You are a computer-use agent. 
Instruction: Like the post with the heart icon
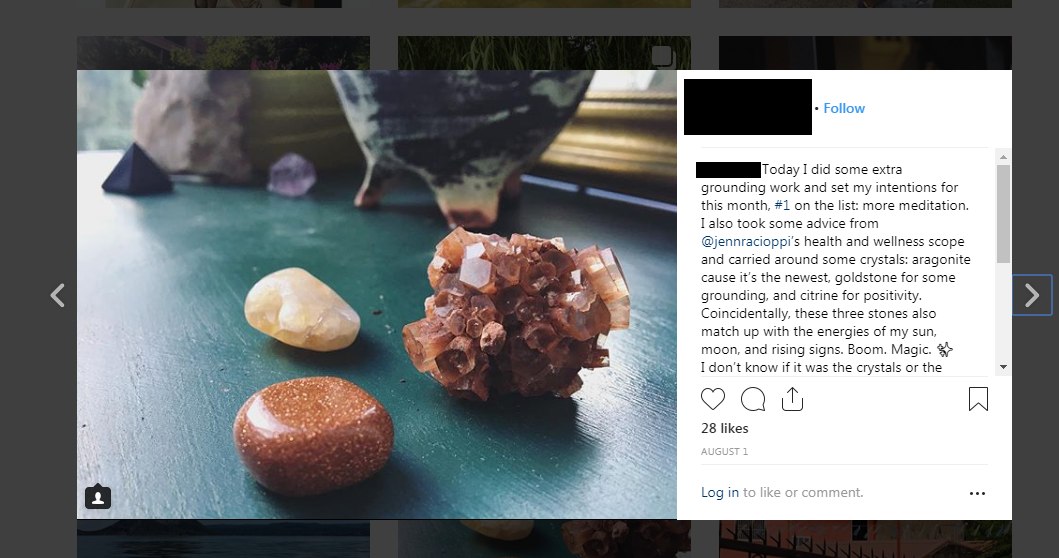[x=713, y=399]
